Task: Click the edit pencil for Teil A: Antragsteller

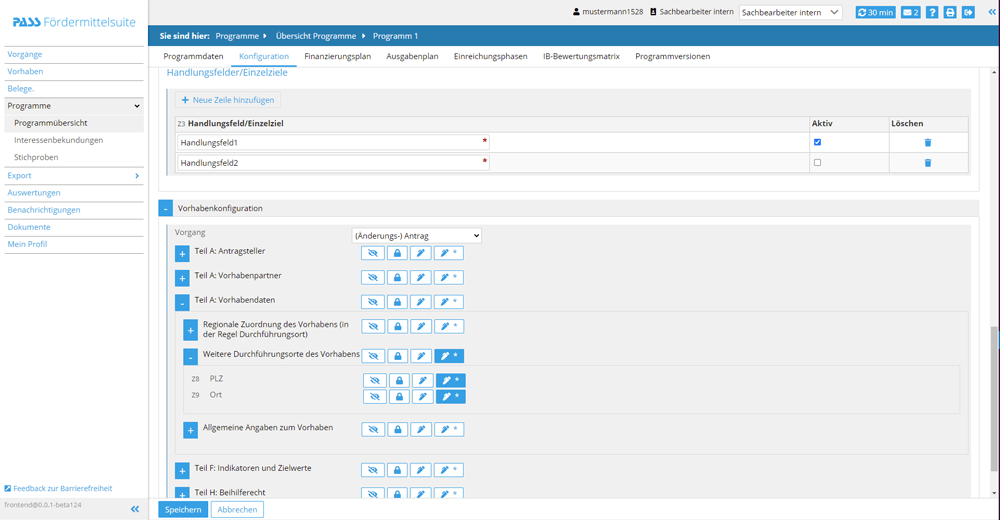Action: (421, 253)
